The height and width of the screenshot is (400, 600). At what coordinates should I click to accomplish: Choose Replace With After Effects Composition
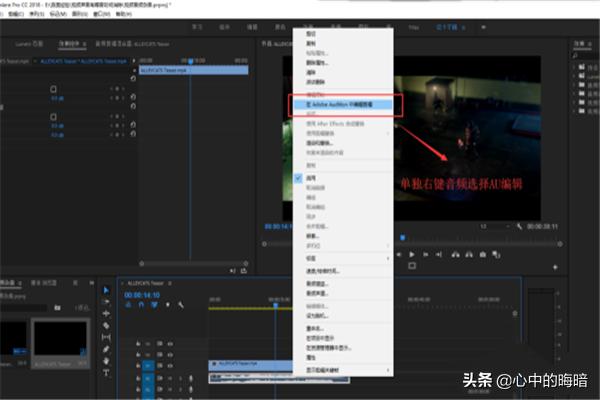(x=343, y=124)
